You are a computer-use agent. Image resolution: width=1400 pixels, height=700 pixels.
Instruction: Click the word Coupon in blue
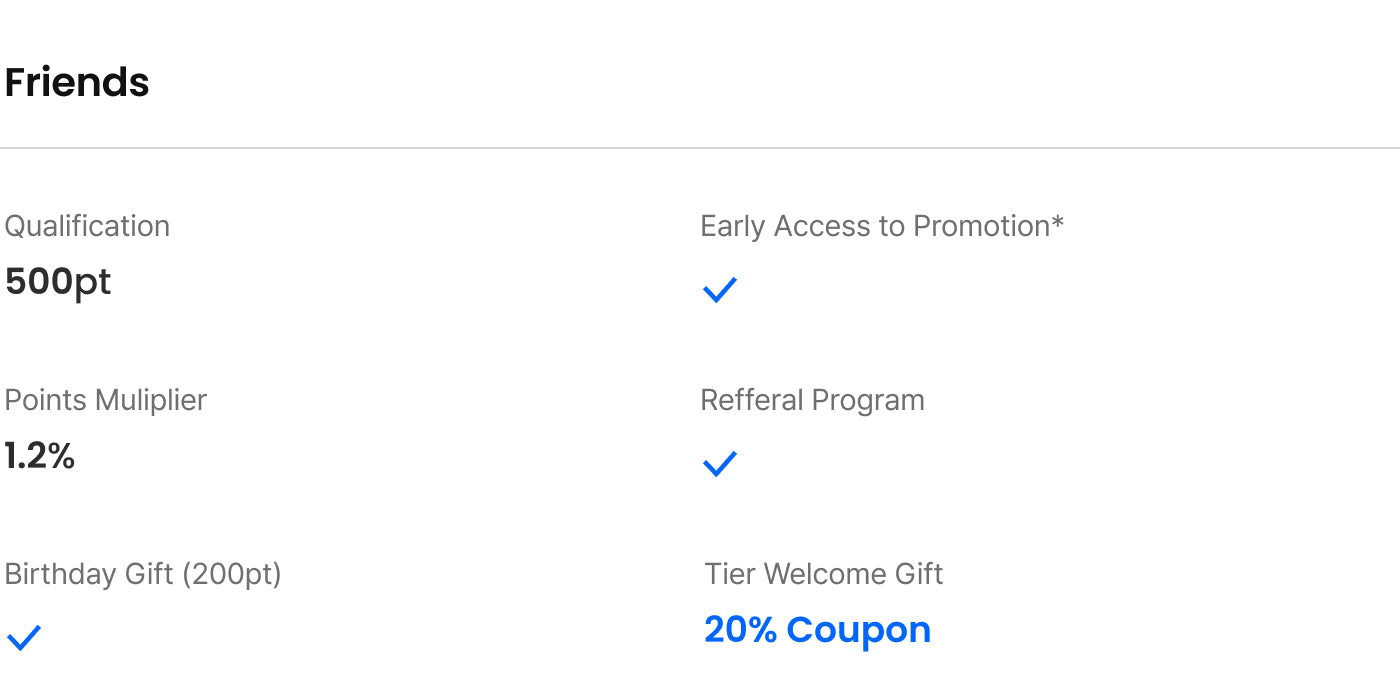pos(858,629)
